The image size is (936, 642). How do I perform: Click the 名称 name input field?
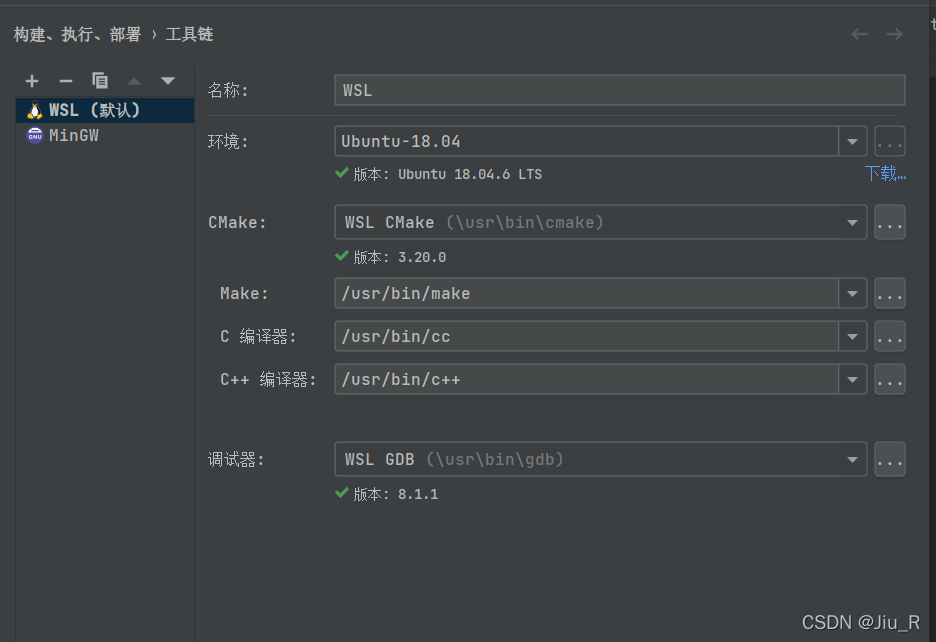[620, 90]
